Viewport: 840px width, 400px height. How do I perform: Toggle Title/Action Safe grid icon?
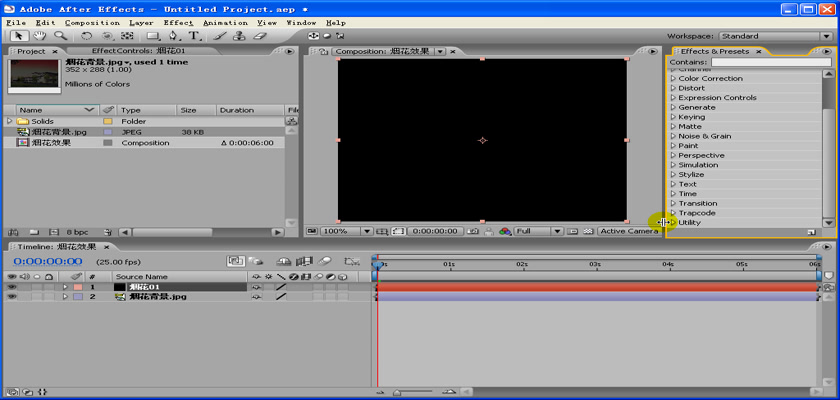pyautogui.click(x=381, y=231)
